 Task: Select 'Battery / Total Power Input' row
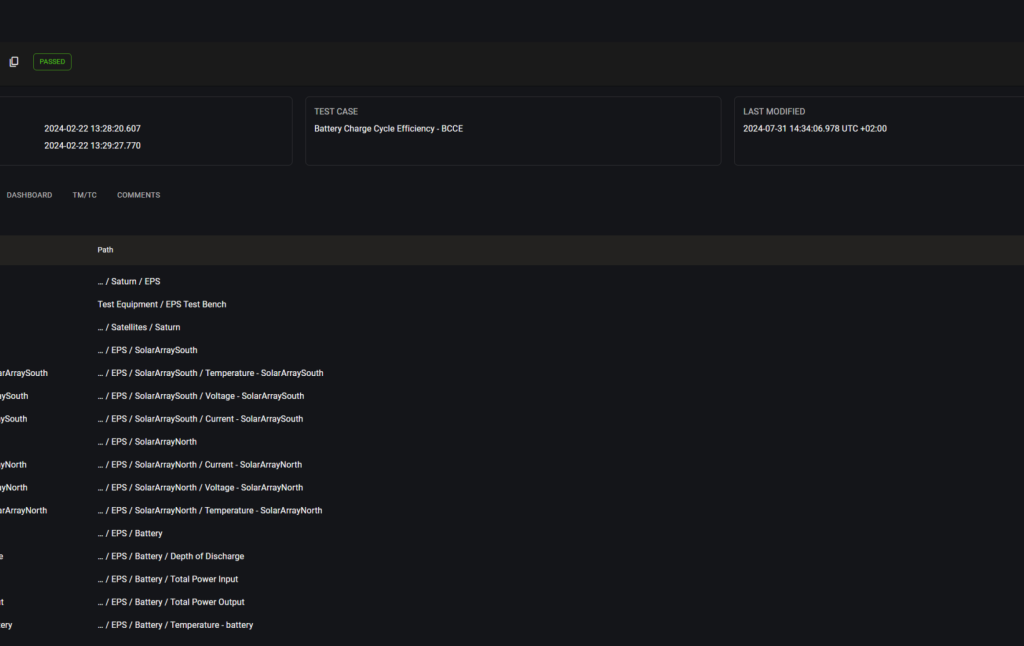click(x=512, y=579)
